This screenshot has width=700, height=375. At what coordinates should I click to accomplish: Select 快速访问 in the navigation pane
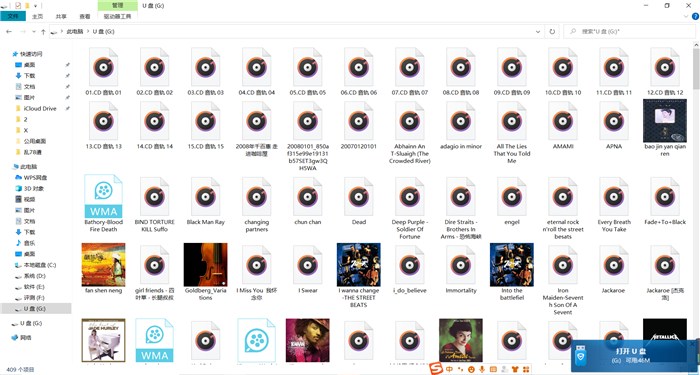[x=30, y=54]
